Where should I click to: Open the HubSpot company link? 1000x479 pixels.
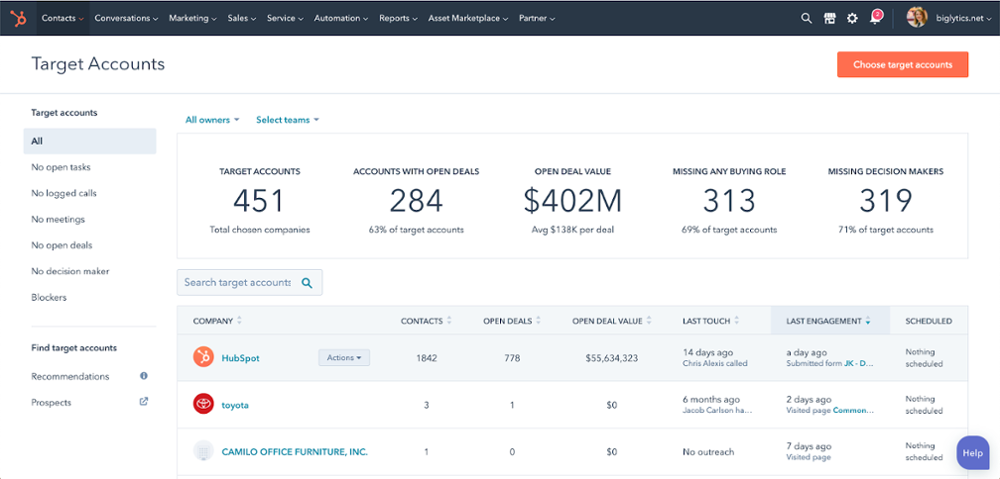point(240,358)
